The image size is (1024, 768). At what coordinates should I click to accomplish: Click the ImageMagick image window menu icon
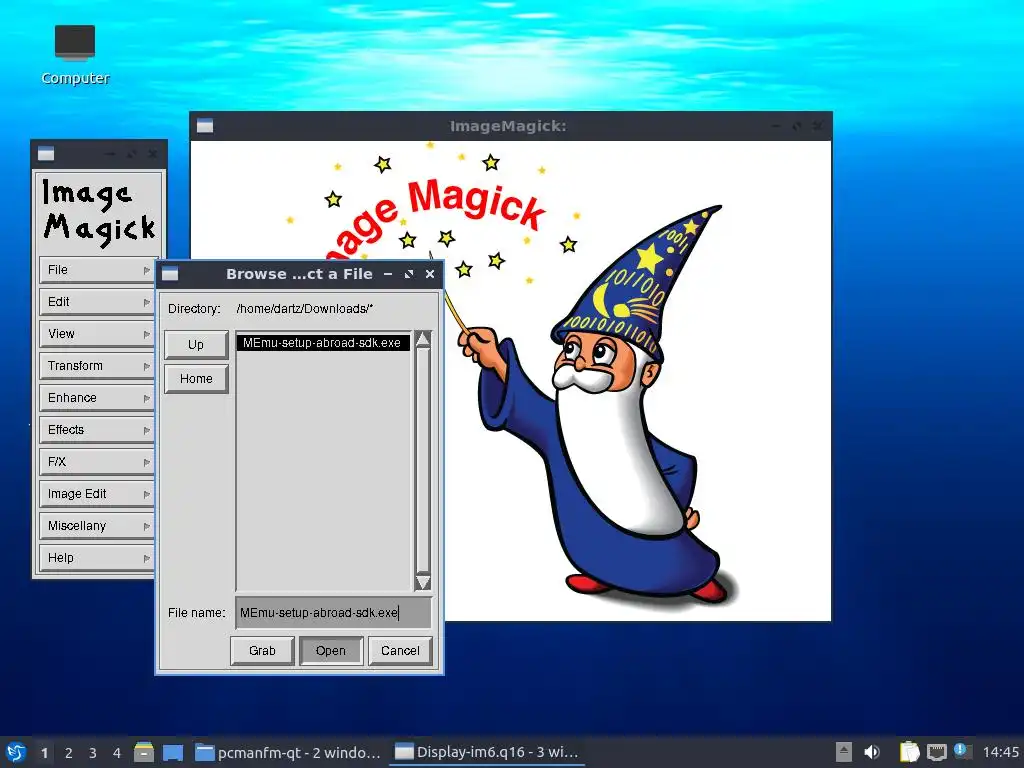click(205, 126)
